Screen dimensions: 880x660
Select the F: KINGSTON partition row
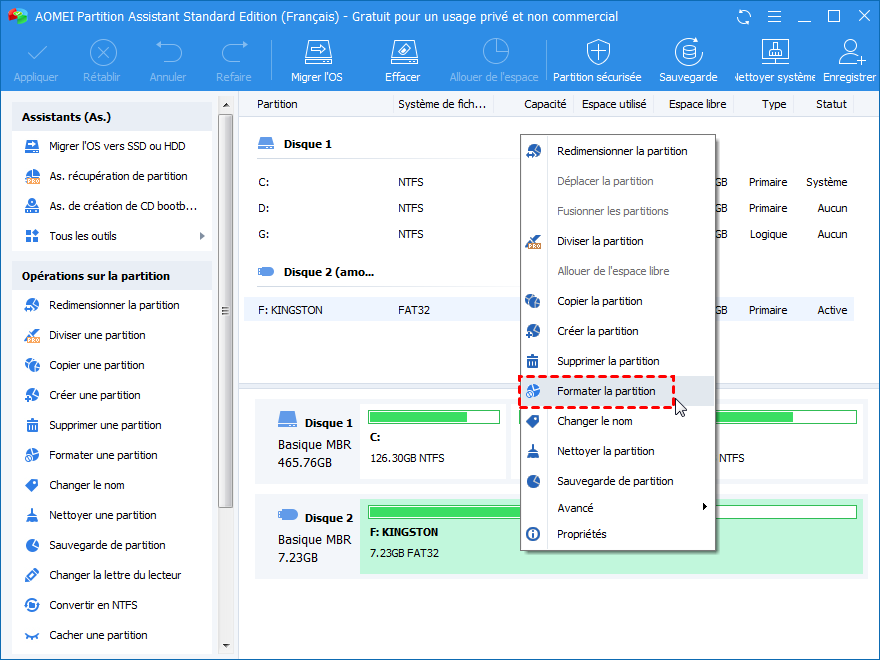(x=548, y=310)
